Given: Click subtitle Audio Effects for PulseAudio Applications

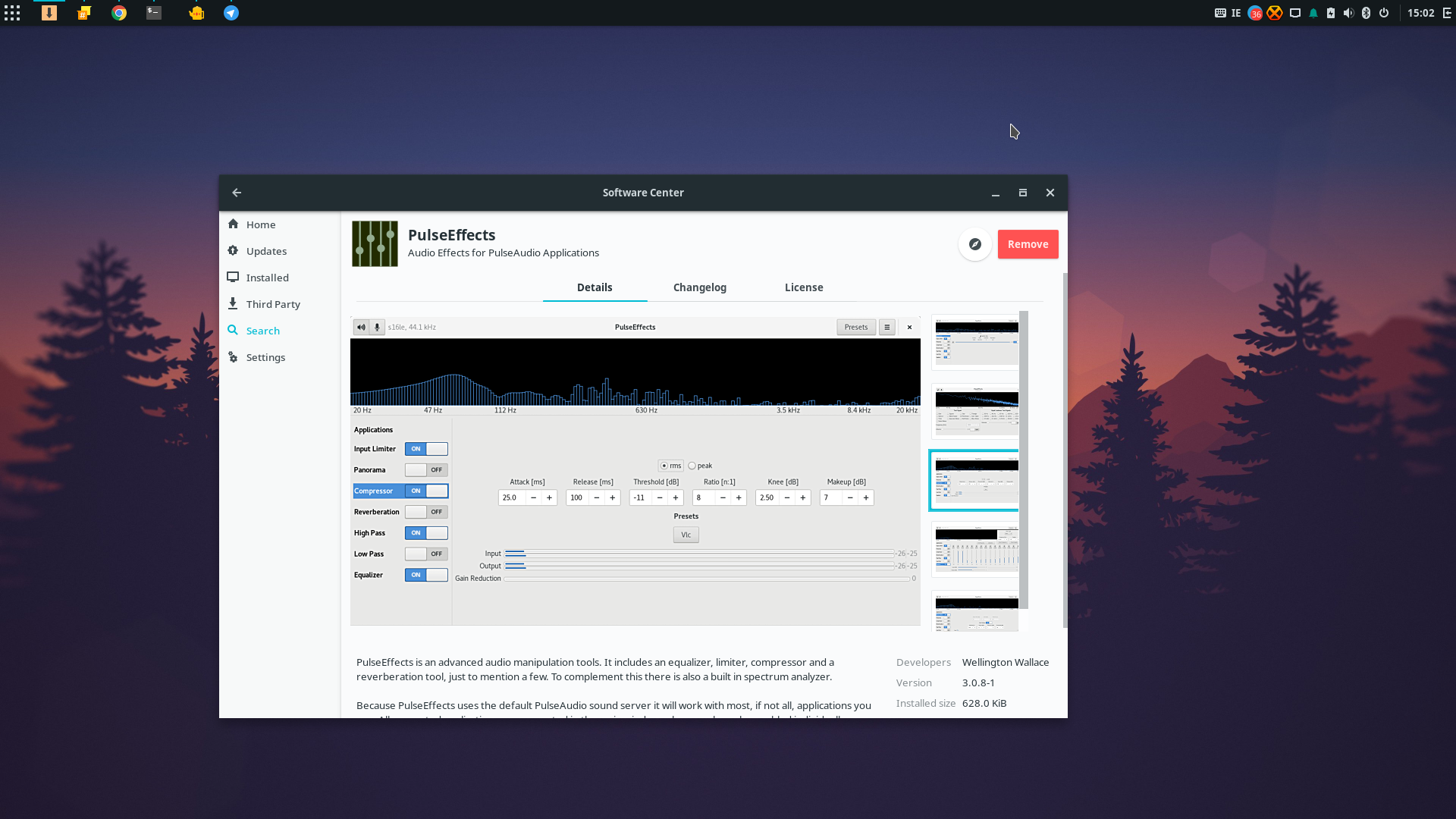Looking at the screenshot, I should click(504, 253).
